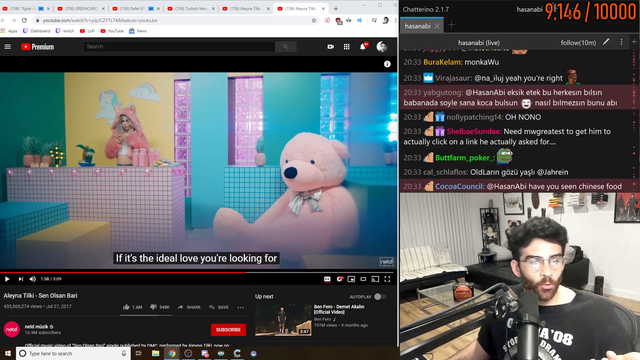Open the Windows Start menu
The width and height of the screenshot is (640, 360).
click(8, 353)
